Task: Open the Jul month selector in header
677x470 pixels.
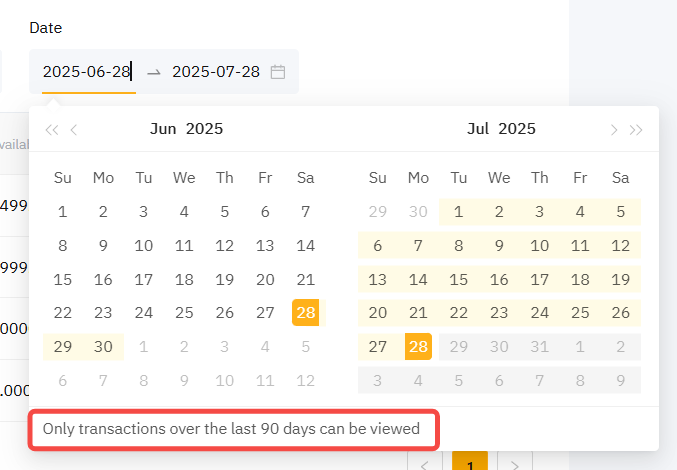Action: pos(478,128)
